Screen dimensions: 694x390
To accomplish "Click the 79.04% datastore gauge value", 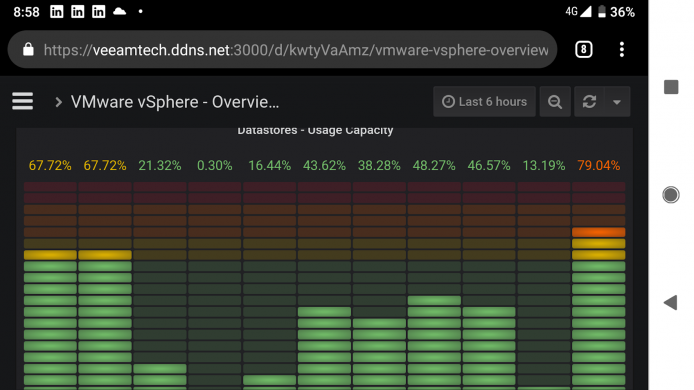I will (598, 166).
